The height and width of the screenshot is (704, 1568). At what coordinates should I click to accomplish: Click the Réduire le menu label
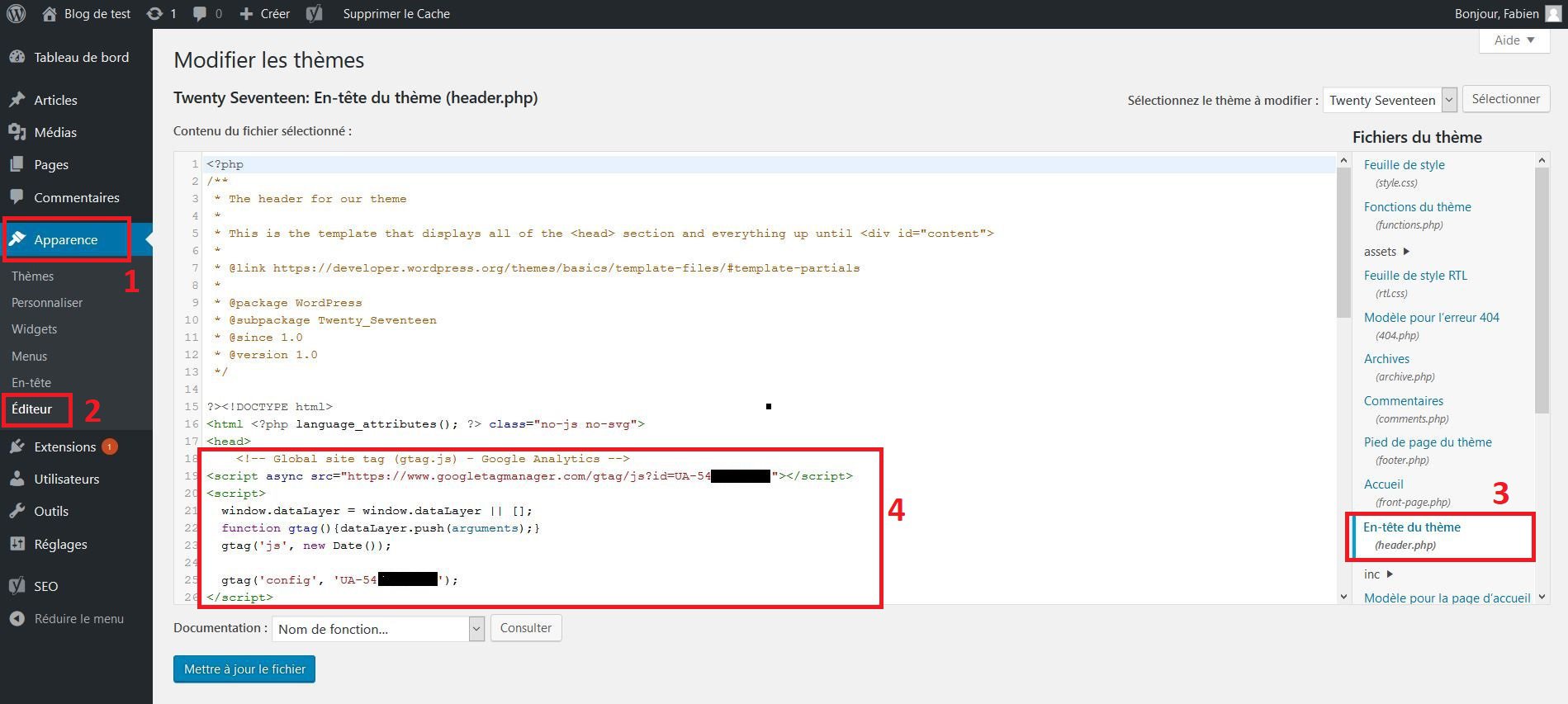coord(79,618)
